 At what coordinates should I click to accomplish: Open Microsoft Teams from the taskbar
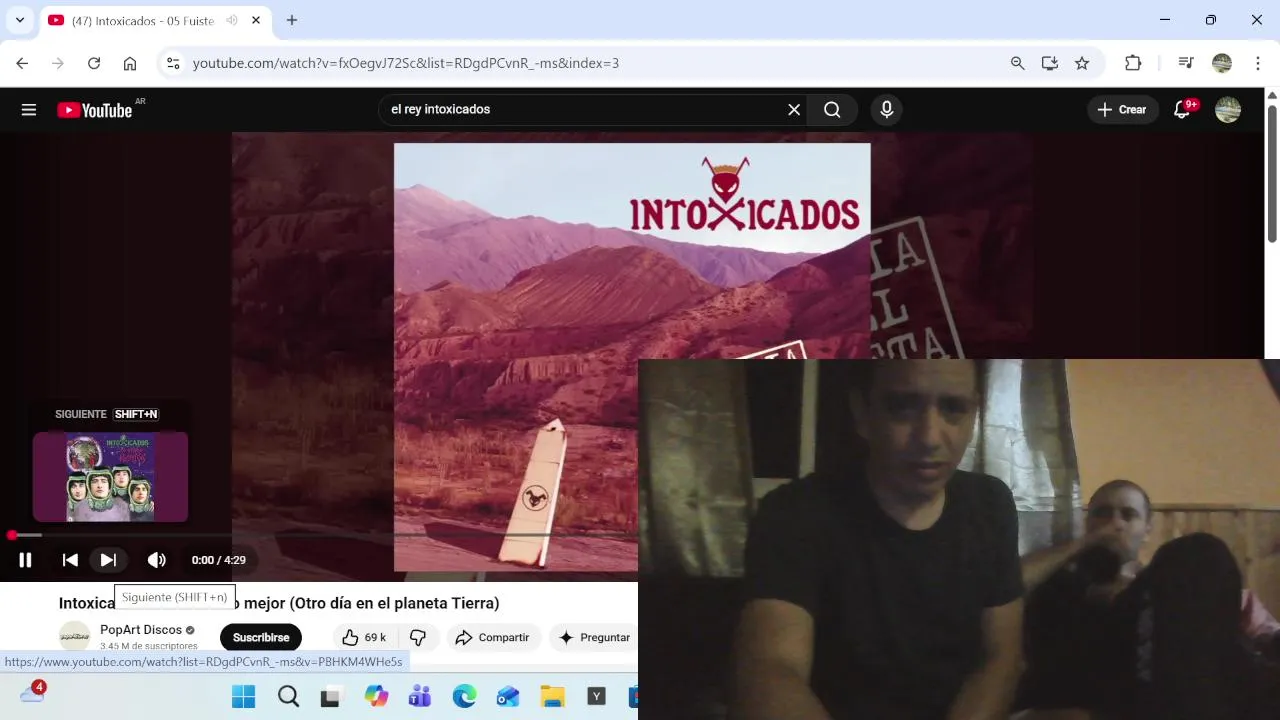pos(420,697)
